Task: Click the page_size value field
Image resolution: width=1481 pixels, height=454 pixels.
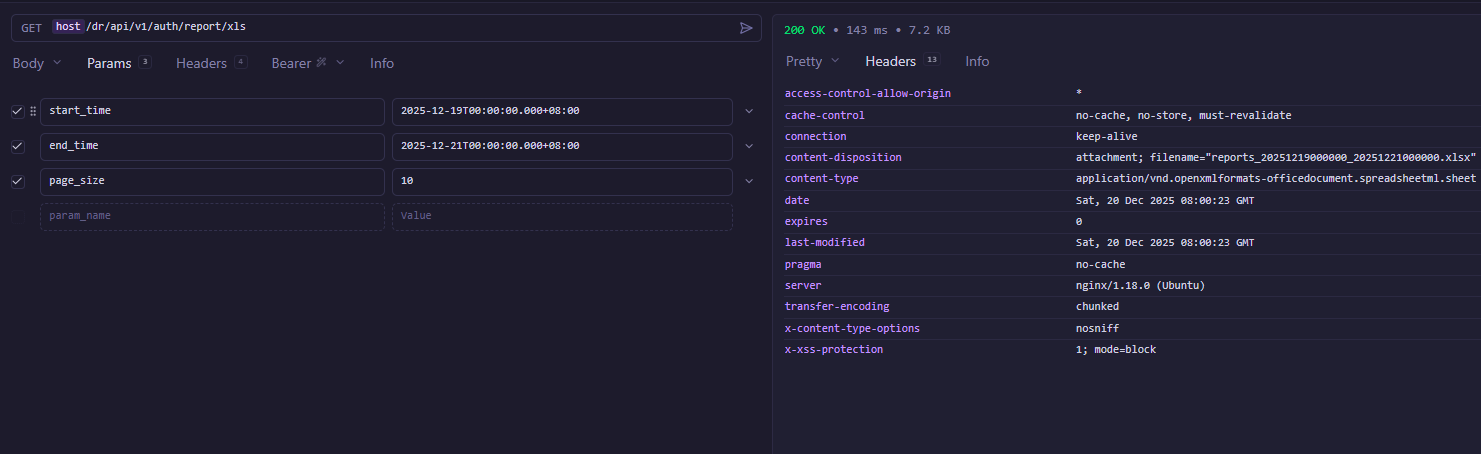Action: pos(561,182)
